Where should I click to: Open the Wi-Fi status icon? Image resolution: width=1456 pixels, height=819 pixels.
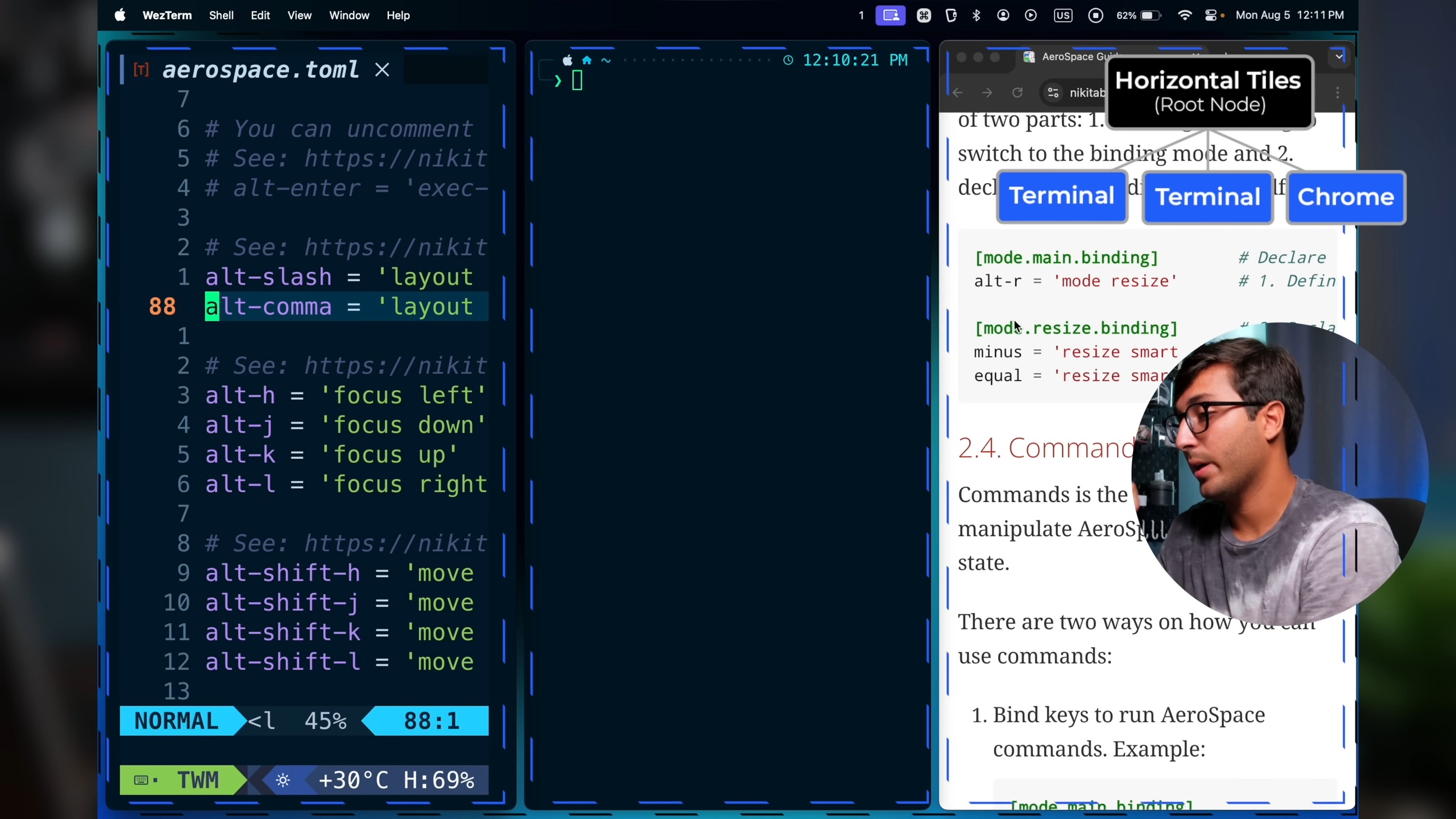click(1184, 15)
